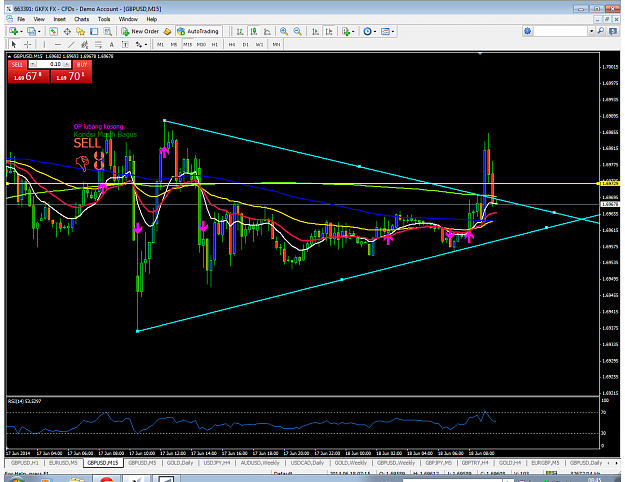Expand the search box dropdown arrow
This screenshot has height=482, width=625.
tap(592, 31)
